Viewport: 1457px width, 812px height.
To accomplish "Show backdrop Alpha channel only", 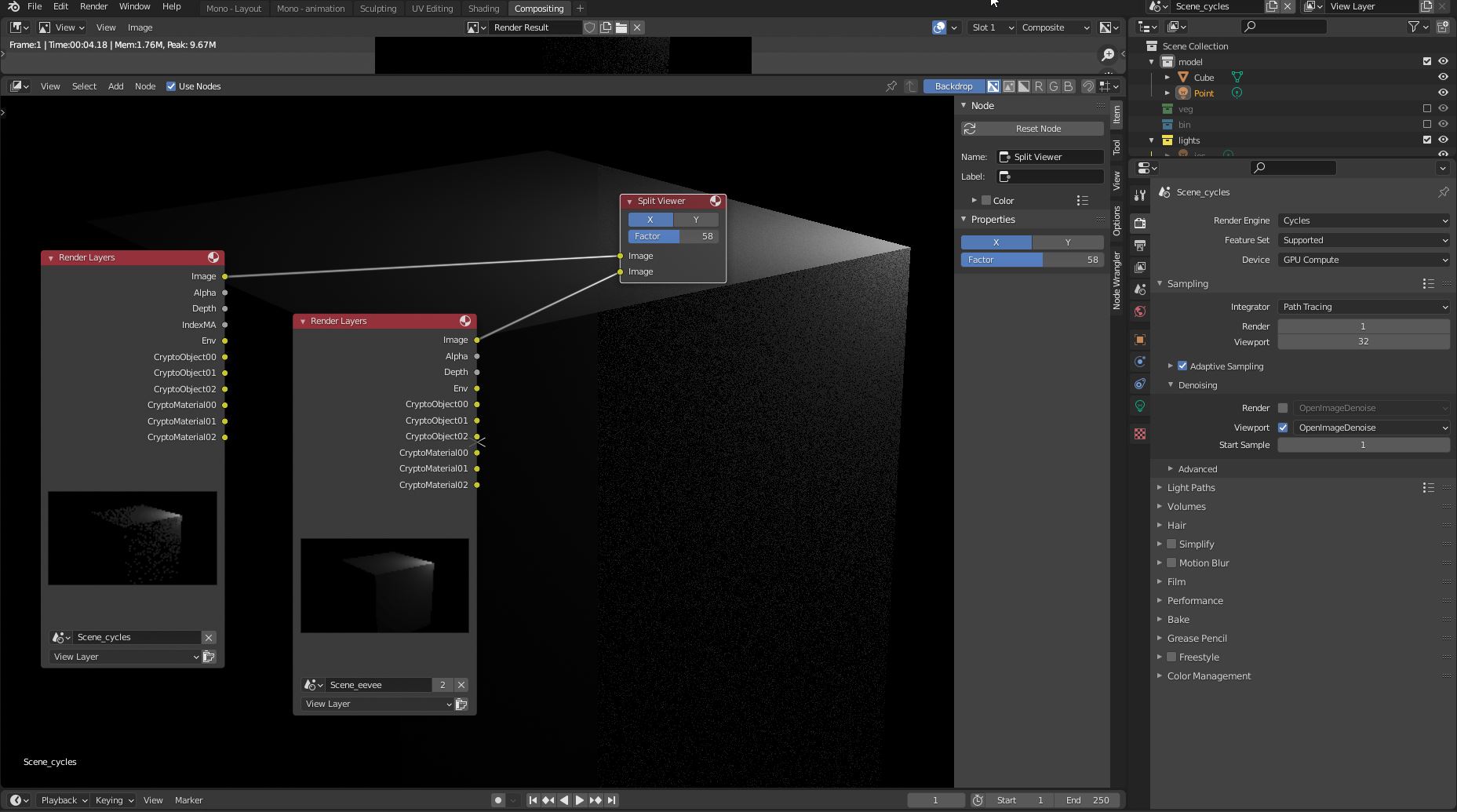I will tap(1024, 86).
